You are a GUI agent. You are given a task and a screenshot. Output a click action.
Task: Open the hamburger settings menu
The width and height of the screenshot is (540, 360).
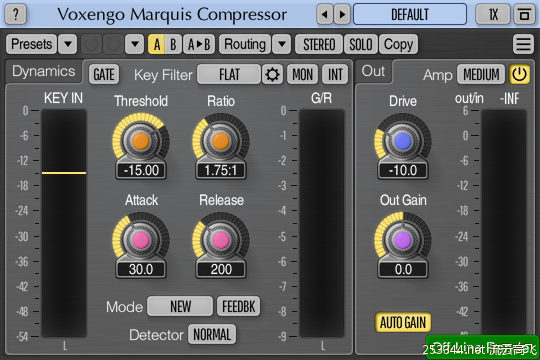(x=523, y=44)
